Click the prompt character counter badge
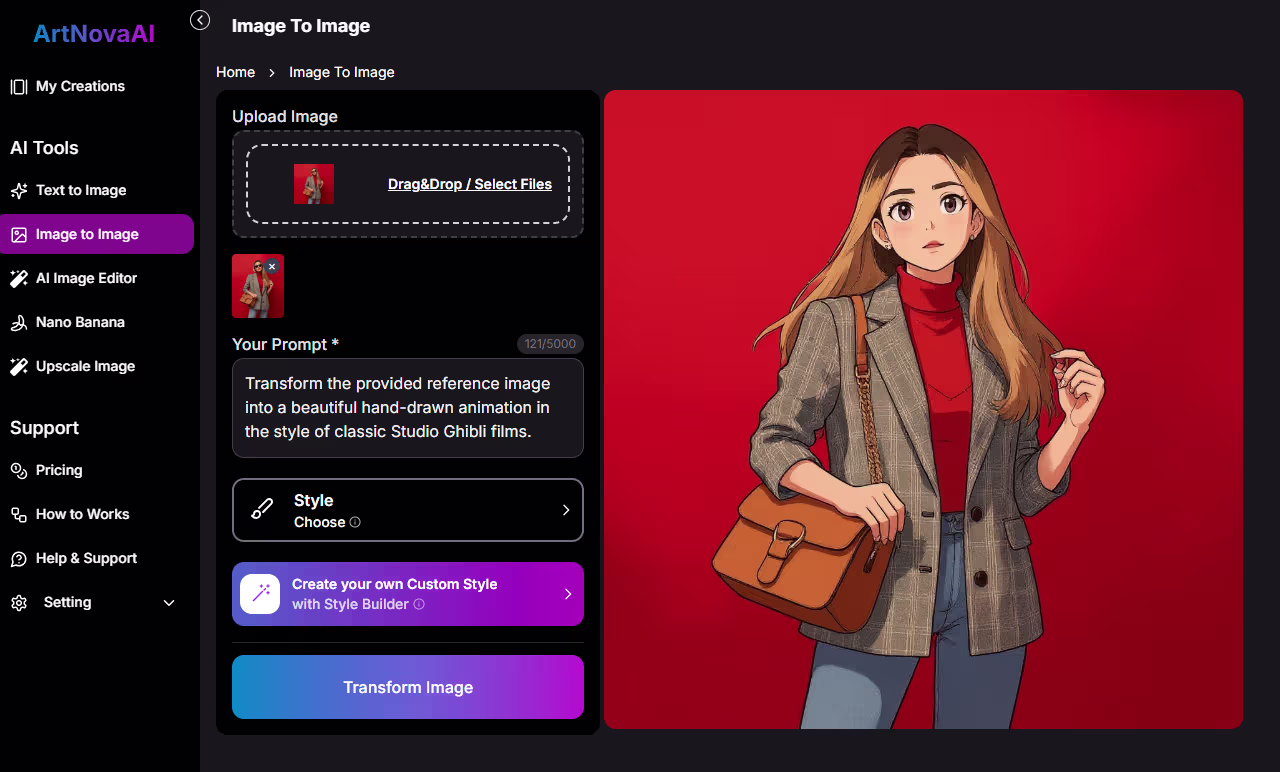This screenshot has width=1280, height=772. pos(550,344)
